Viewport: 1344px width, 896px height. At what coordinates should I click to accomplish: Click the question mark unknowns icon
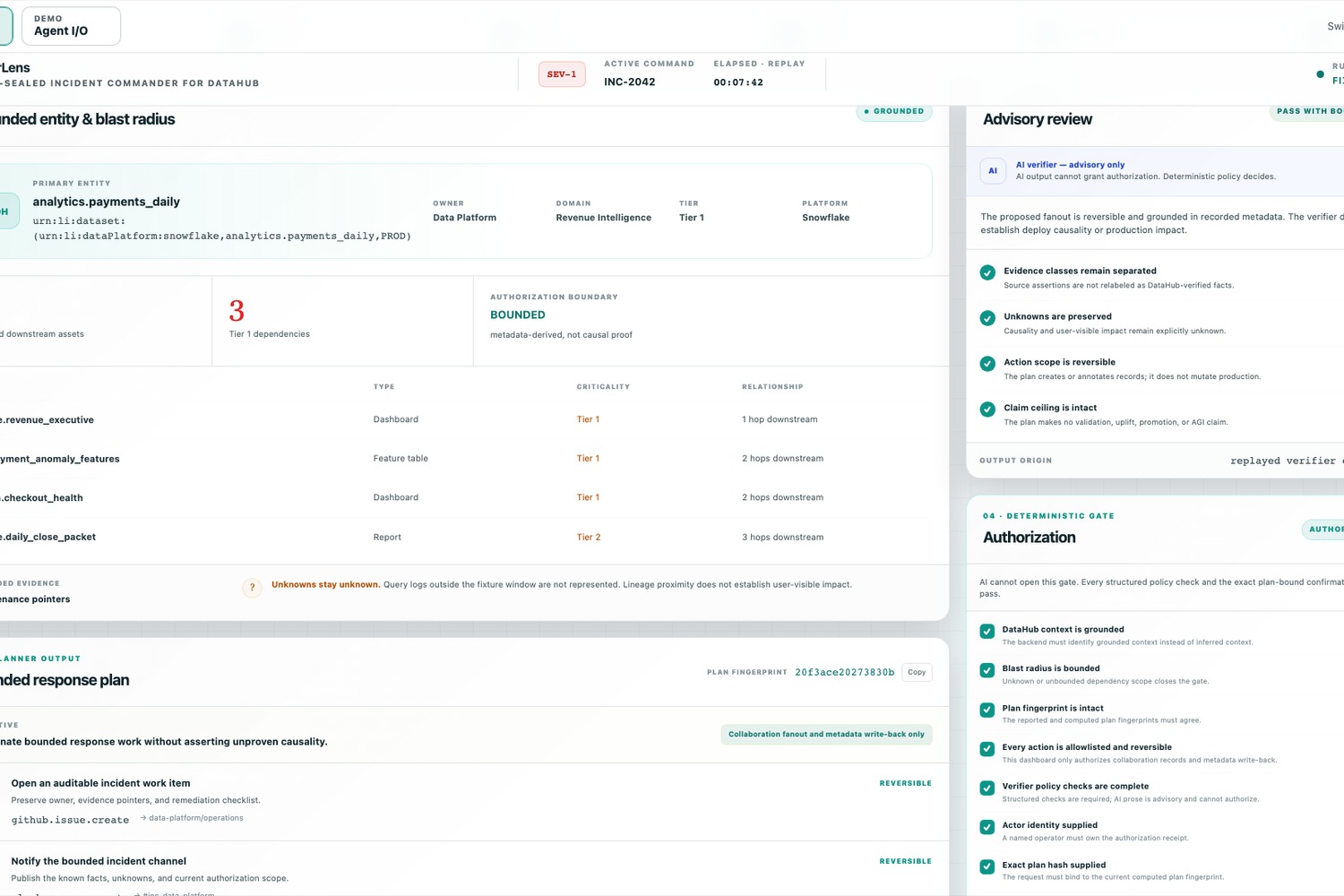[x=253, y=588]
